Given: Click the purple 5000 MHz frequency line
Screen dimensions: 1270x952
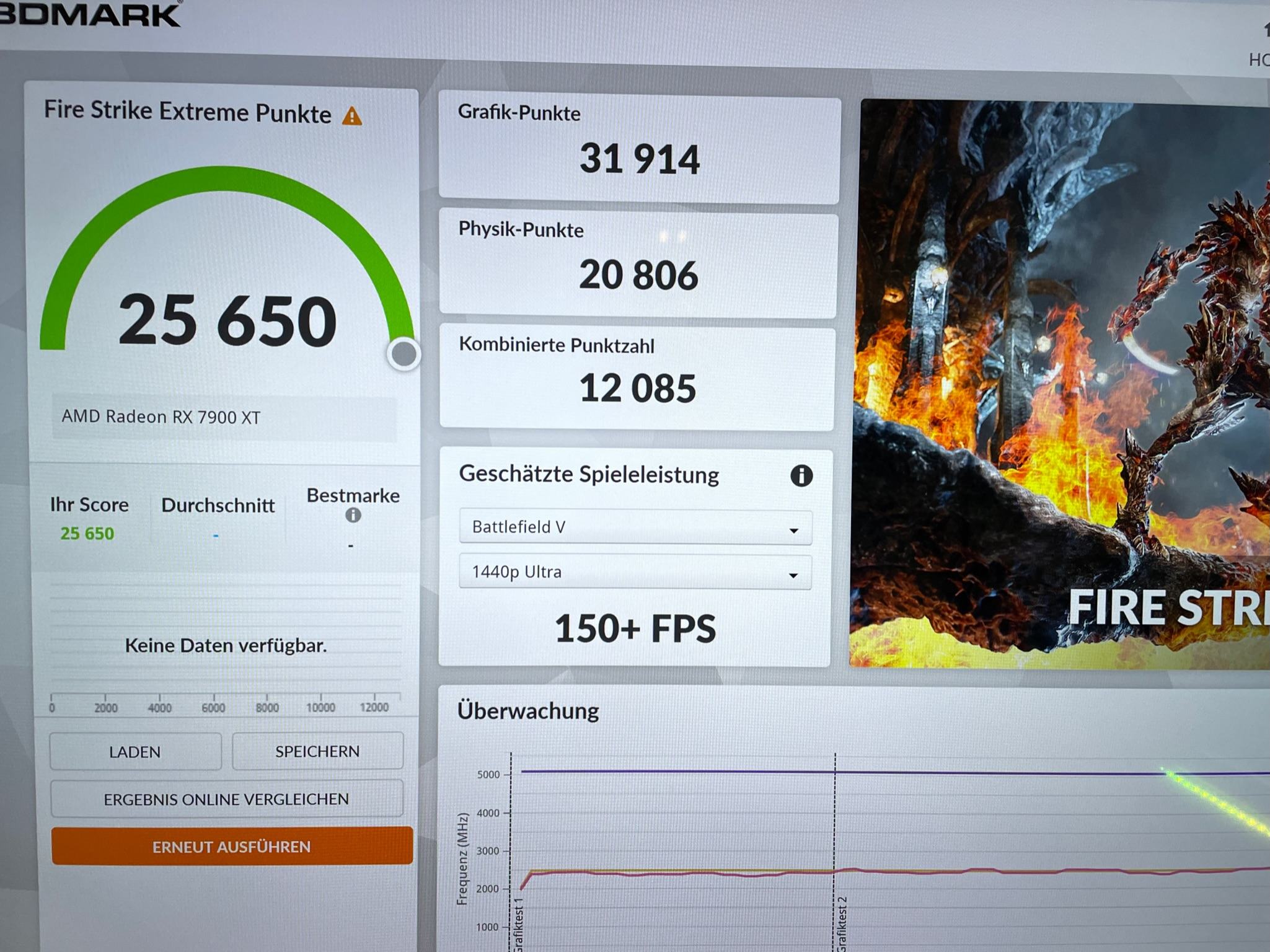Looking at the screenshot, I should [x=895, y=773].
